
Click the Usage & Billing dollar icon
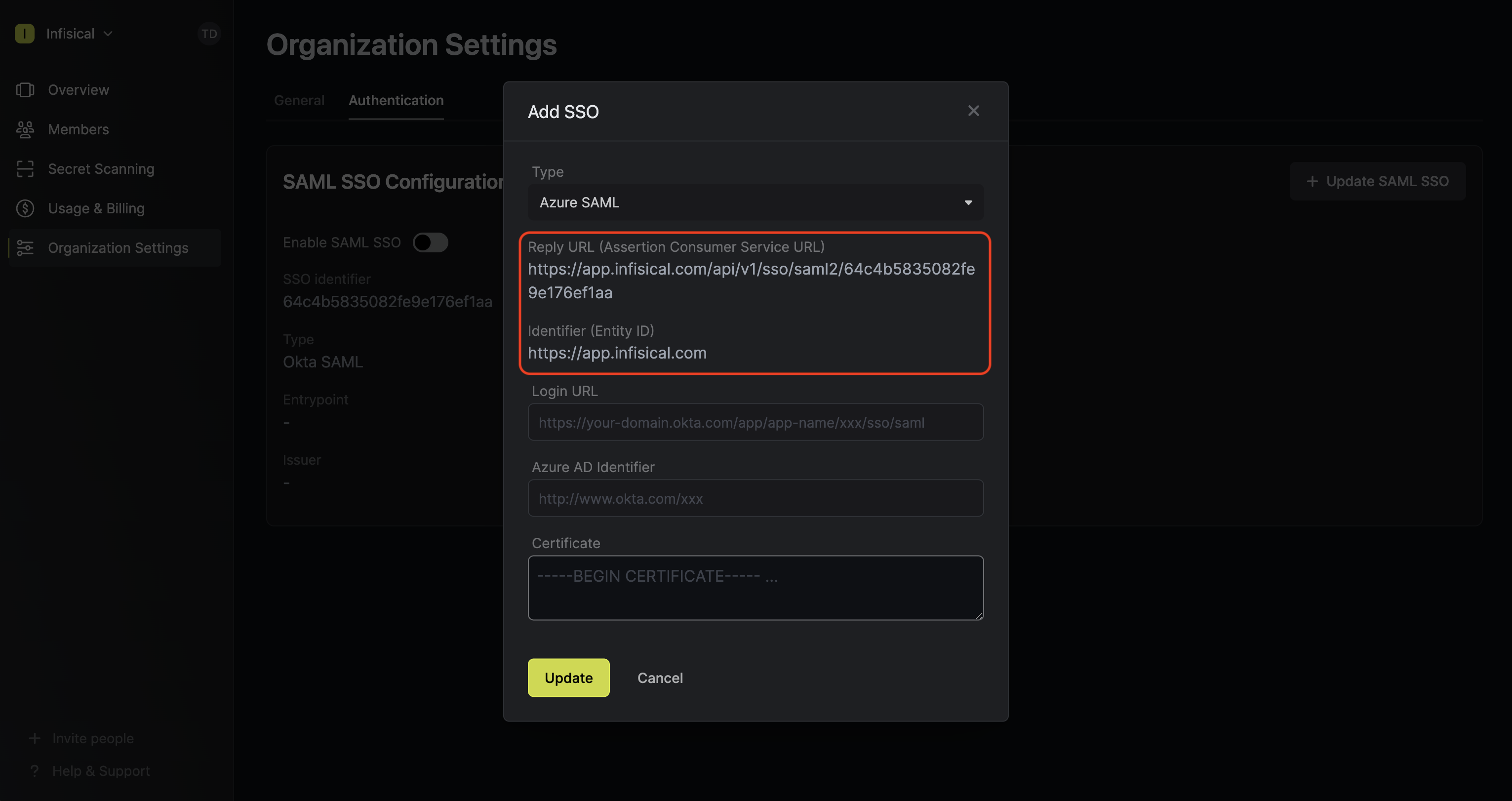[x=25, y=208]
